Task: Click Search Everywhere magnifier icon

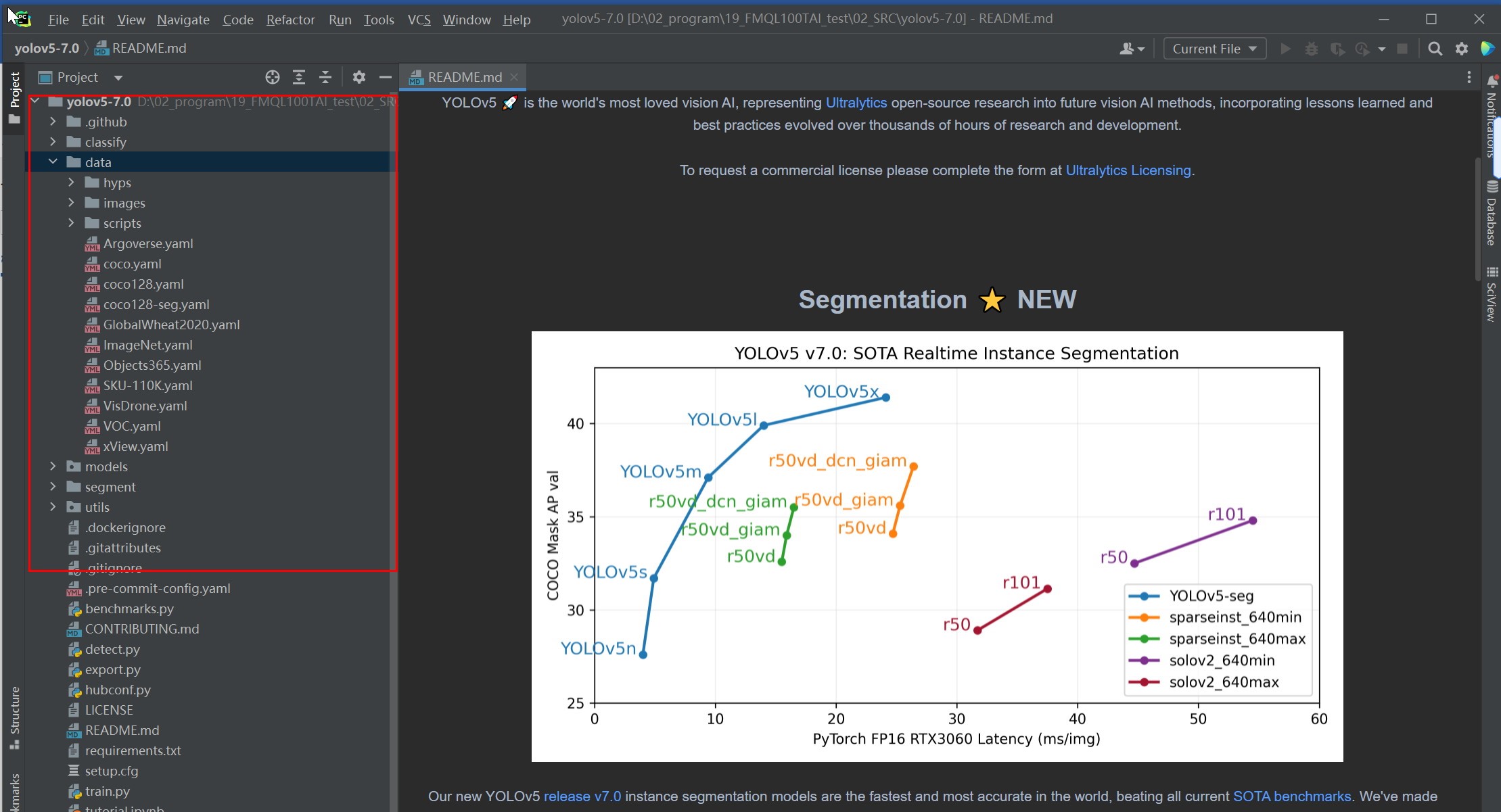Action: pyautogui.click(x=1435, y=49)
